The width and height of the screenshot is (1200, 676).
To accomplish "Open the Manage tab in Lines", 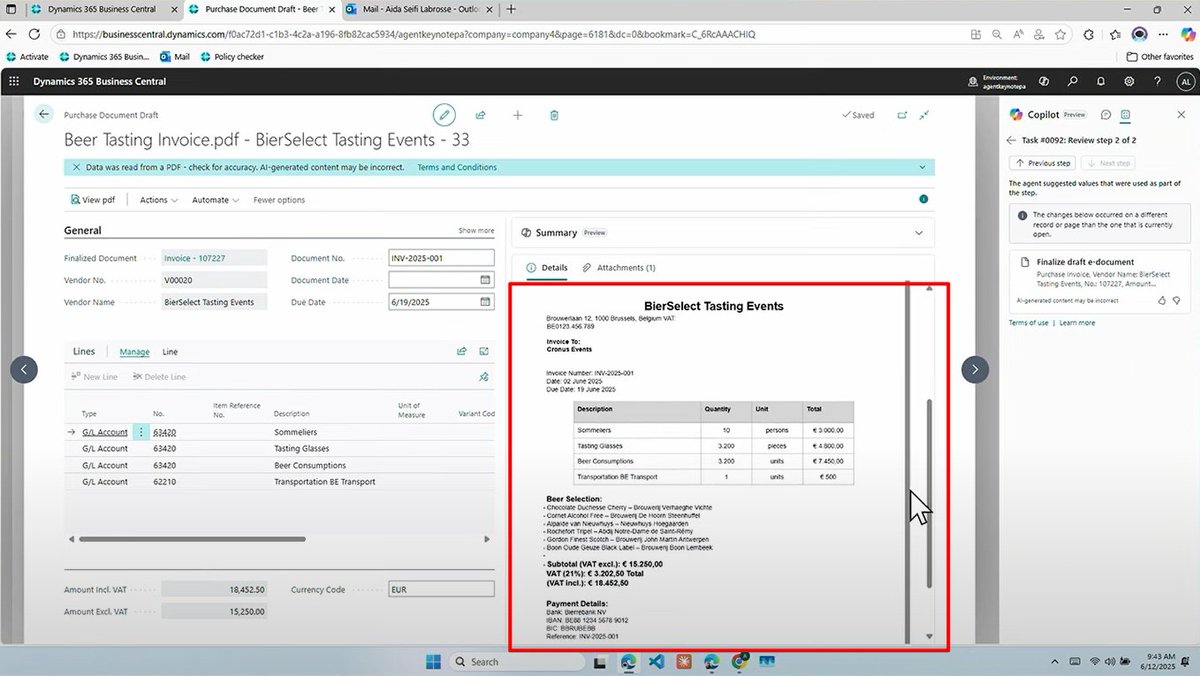I will pos(134,352).
